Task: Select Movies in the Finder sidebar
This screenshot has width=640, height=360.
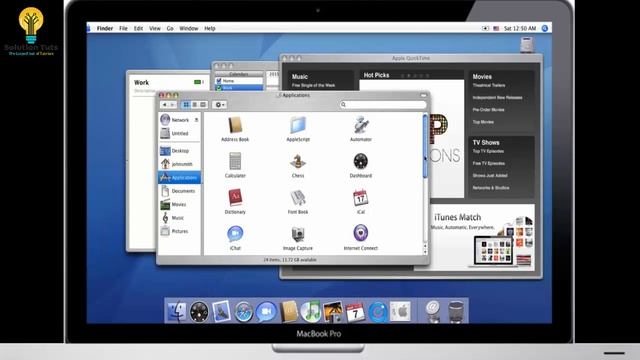Action: [179, 204]
